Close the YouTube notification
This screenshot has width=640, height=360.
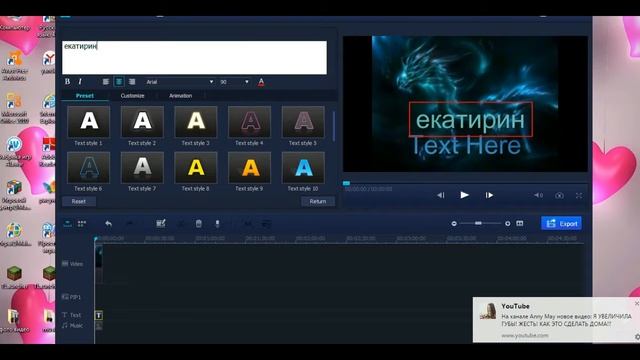[637, 304]
